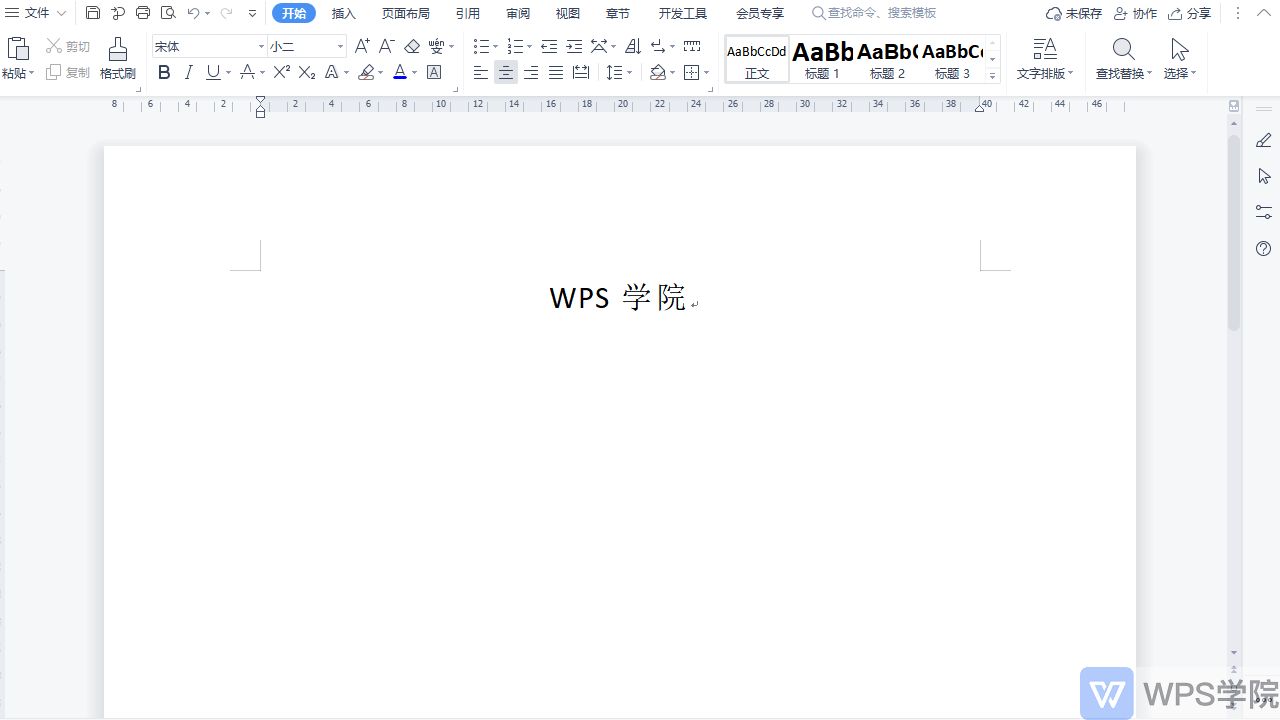Open the font name dropdown
This screenshot has width=1280, height=720.
pos(259,46)
